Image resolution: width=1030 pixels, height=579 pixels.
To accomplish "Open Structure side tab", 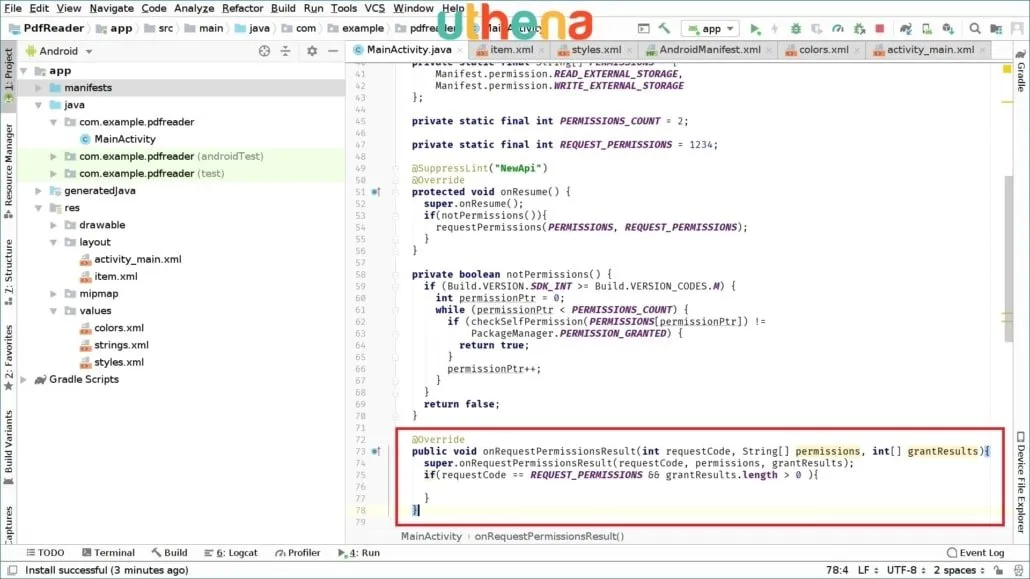I will point(9,272).
